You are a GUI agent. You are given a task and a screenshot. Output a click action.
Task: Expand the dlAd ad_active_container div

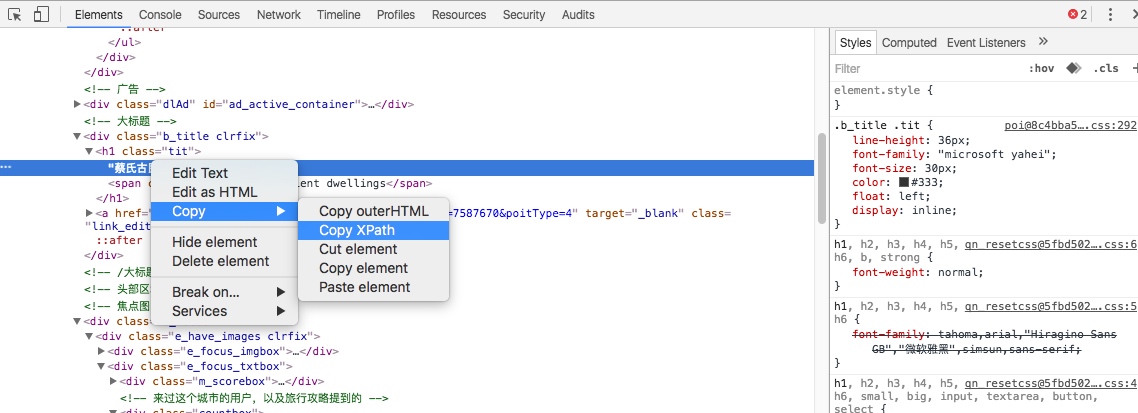78,104
